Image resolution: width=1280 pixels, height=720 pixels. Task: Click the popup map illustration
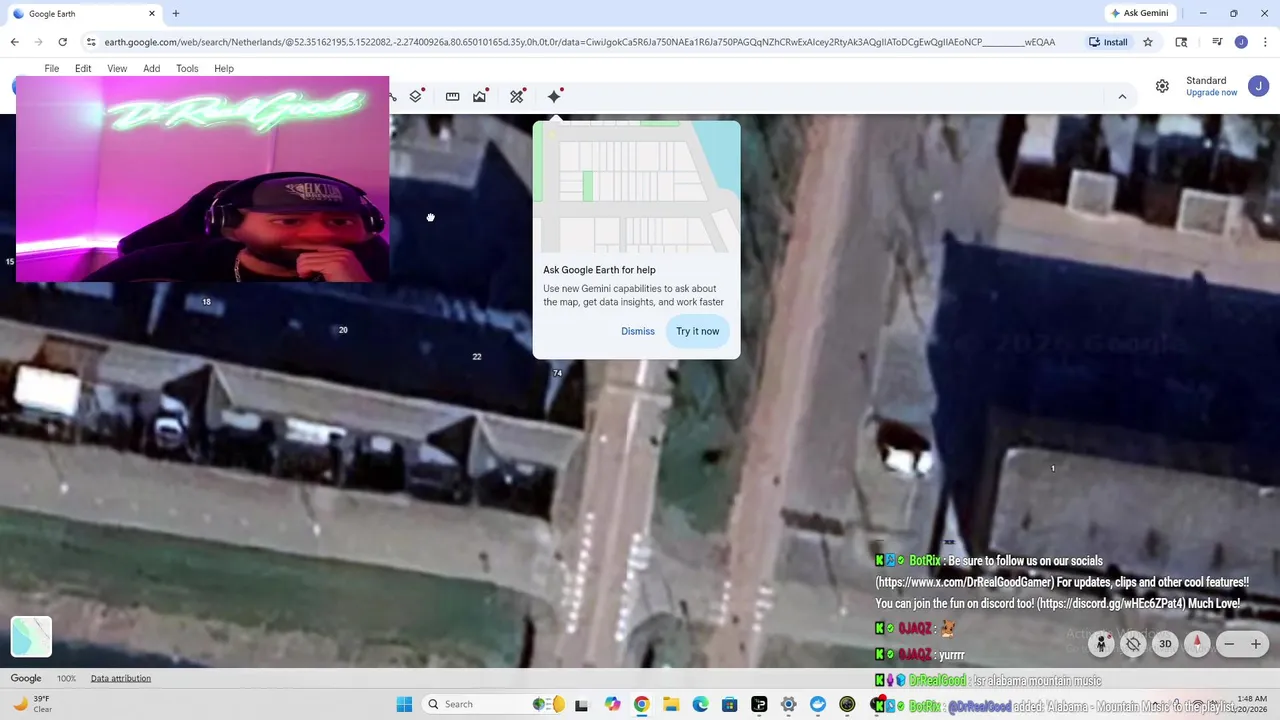637,187
